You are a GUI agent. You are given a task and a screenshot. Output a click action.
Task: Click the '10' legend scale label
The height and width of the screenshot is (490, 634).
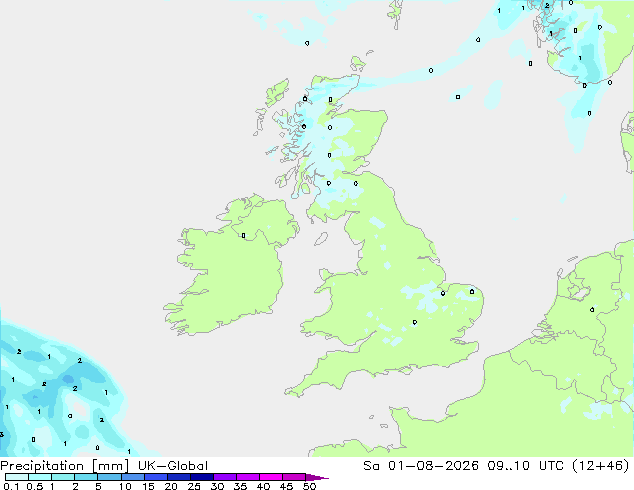[125, 486]
